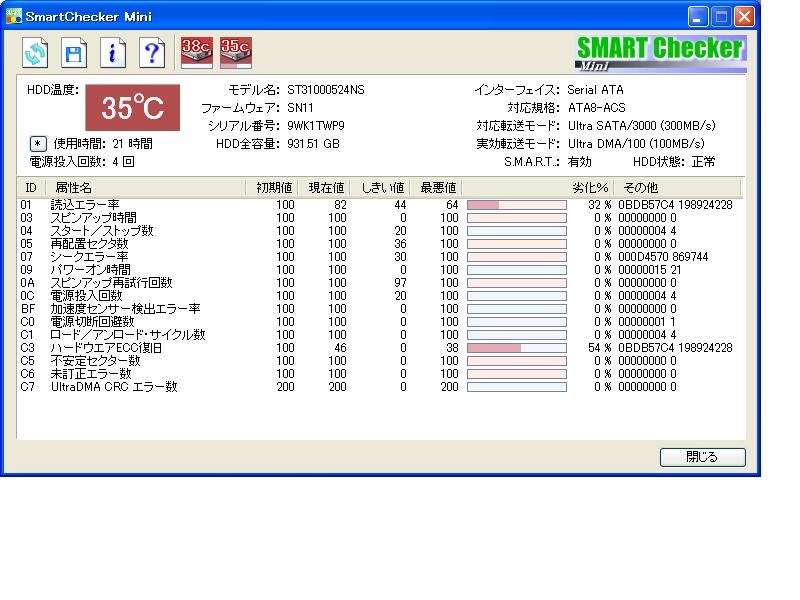Screen dimensions: 800x600
Task: Click the refresh icon in the toolbar
Action: point(36,52)
